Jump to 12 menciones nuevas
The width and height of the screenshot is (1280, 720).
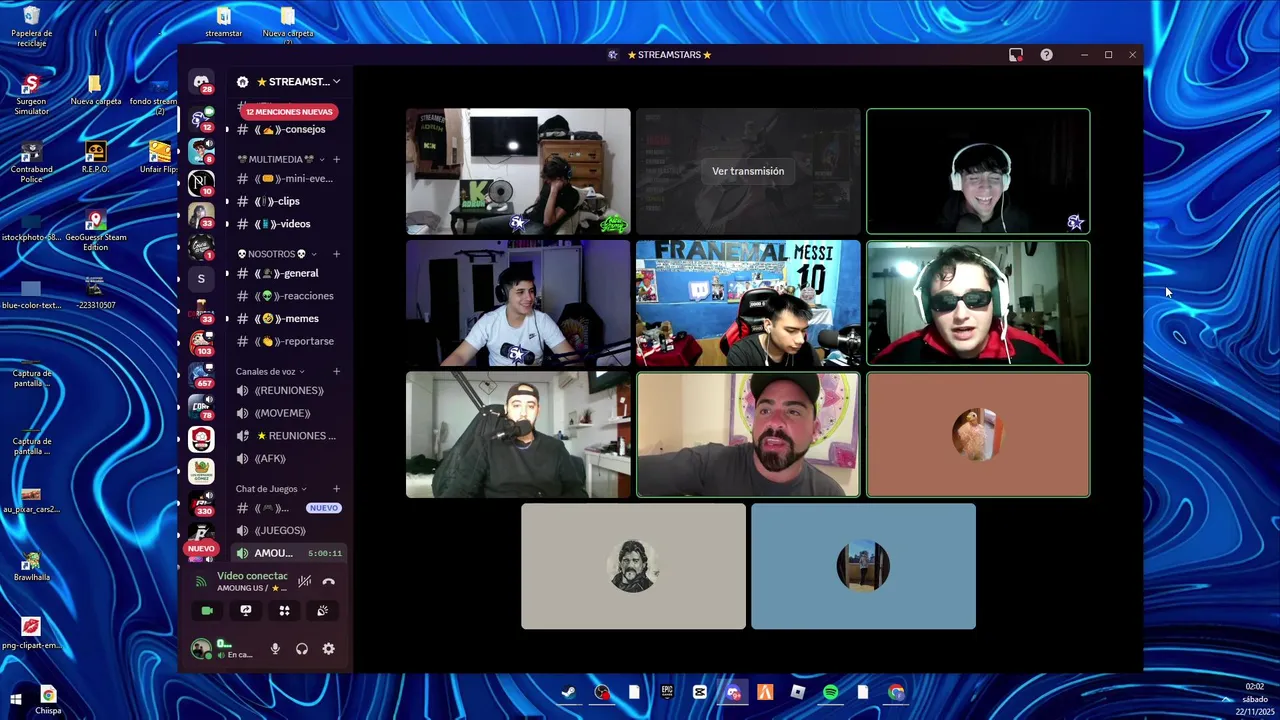[289, 112]
